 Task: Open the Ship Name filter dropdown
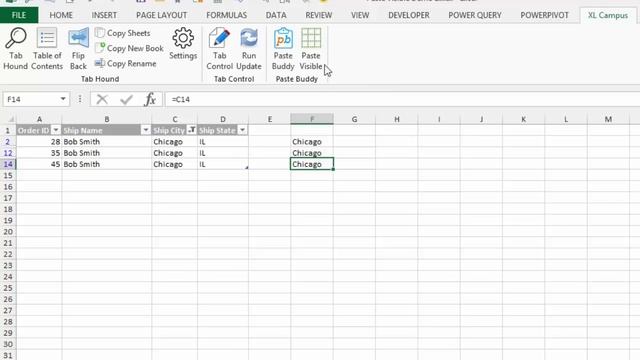pyautogui.click(x=145, y=130)
